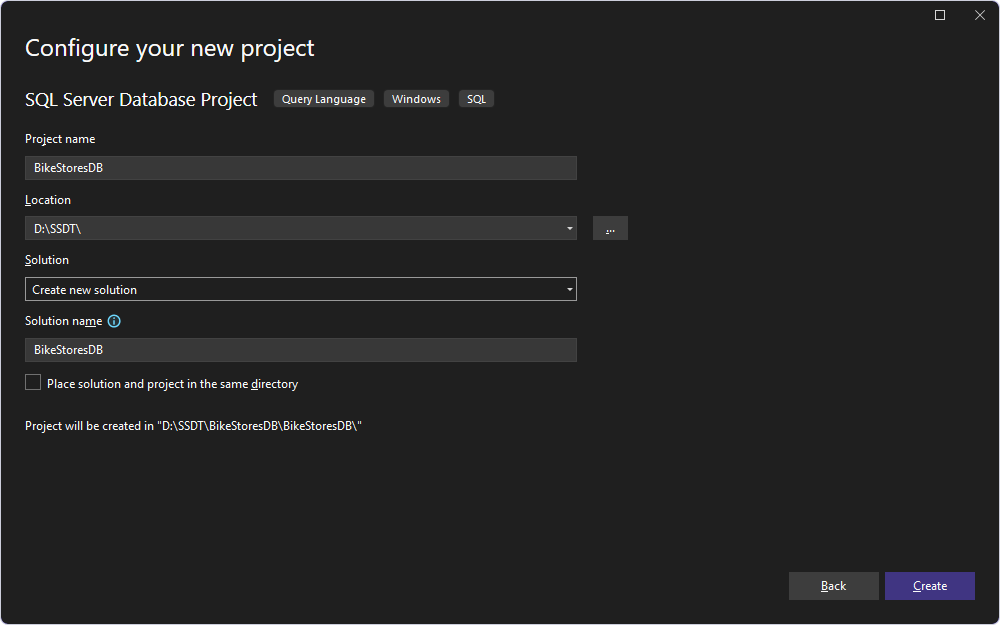Click the Solution dropdown arrow
The image size is (1000, 625).
click(569, 289)
